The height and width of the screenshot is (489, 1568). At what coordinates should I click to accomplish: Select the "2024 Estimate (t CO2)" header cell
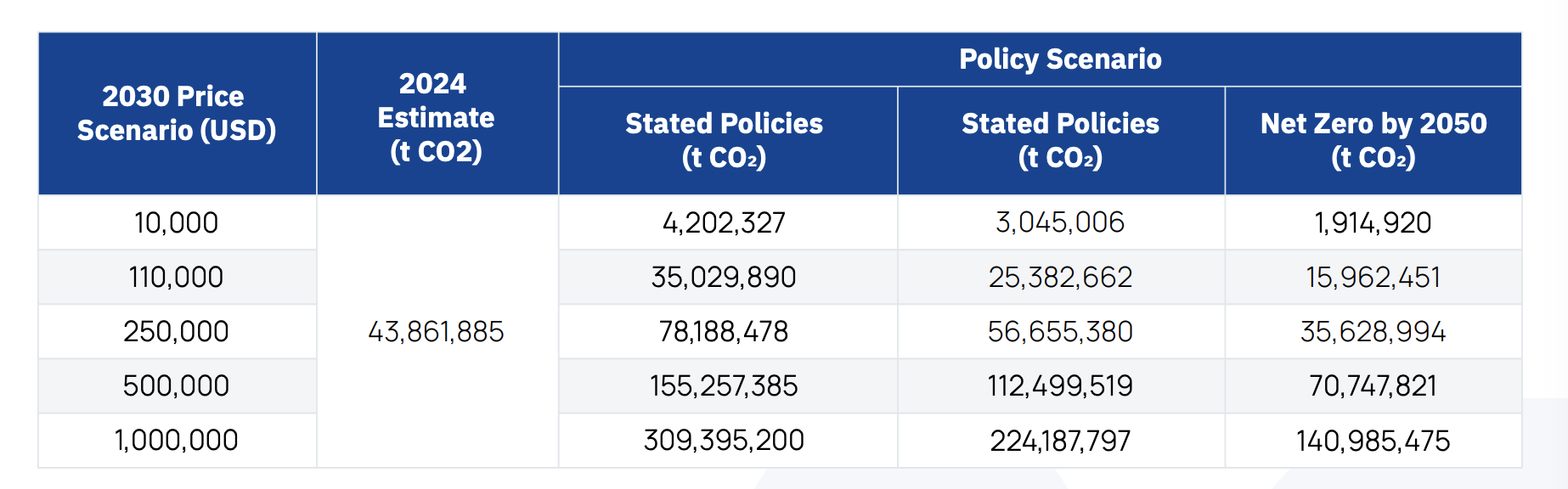point(436,117)
